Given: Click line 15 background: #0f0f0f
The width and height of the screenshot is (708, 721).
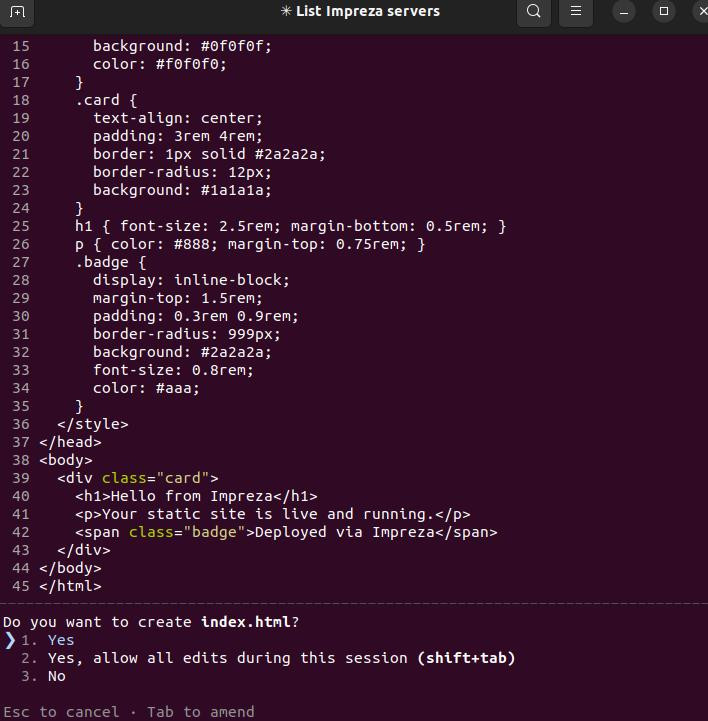Looking at the screenshot, I should point(182,46).
